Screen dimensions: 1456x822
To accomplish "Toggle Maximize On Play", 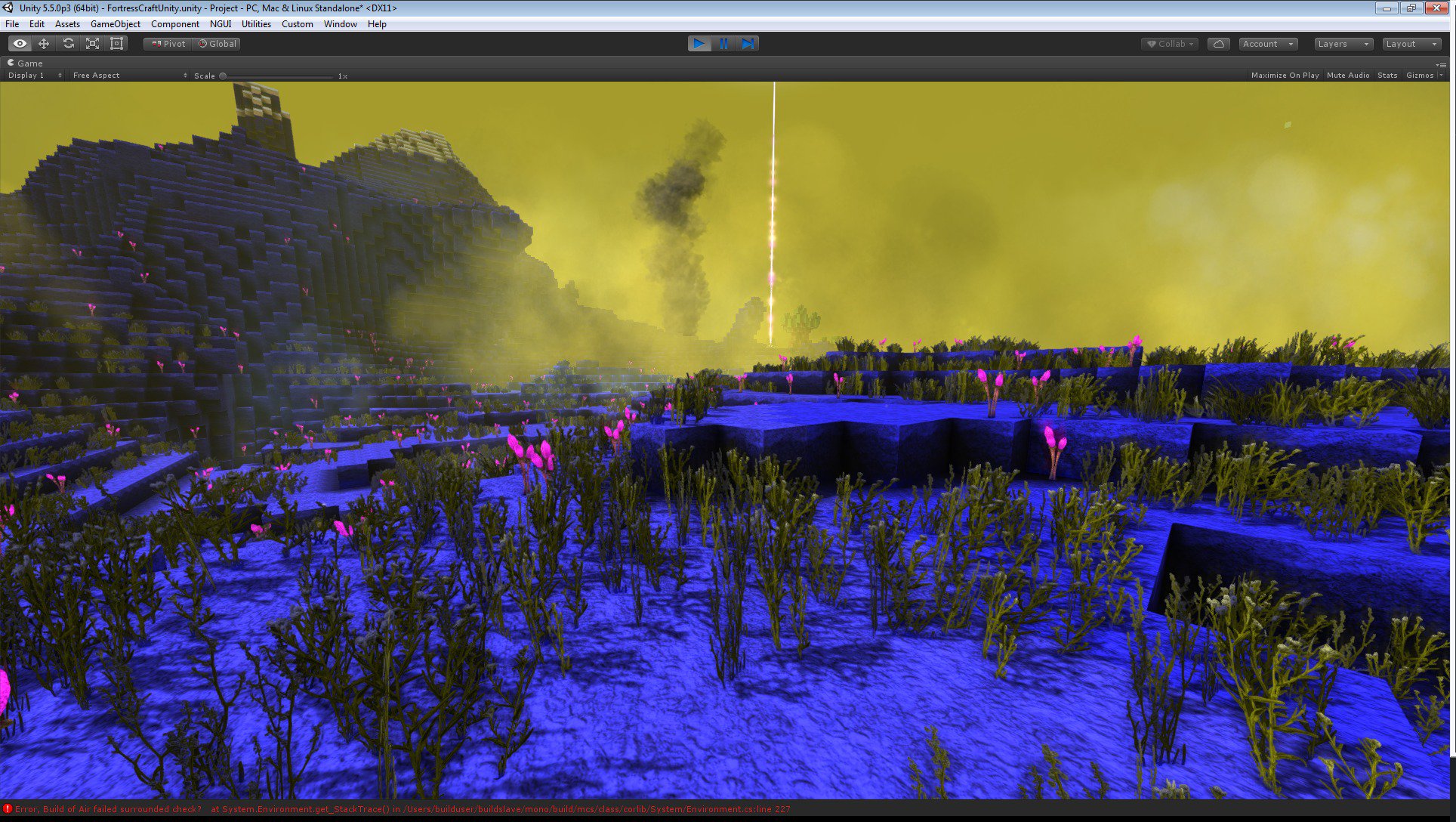I will pyautogui.click(x=1285, y=76).
